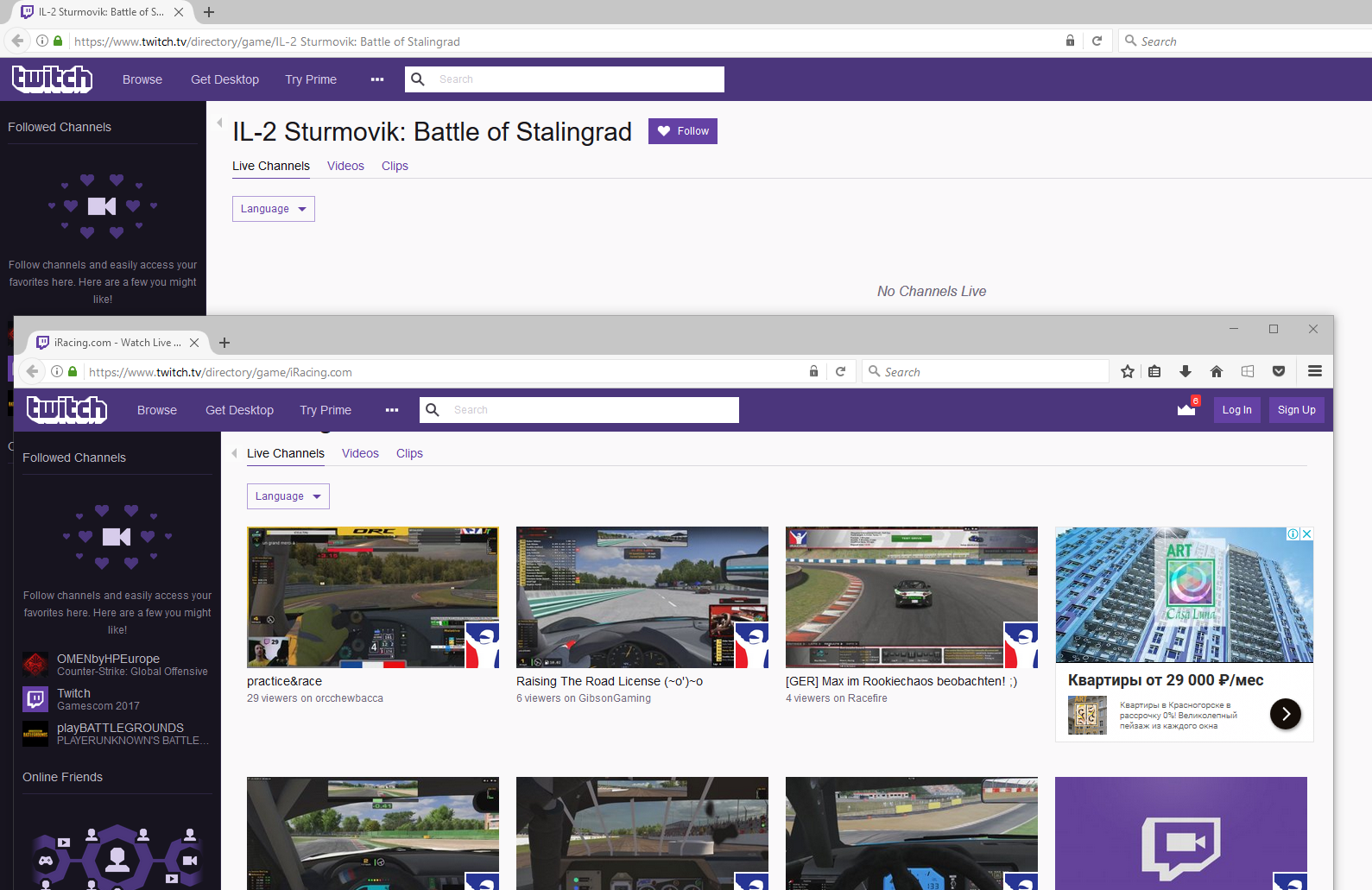Go back in the iRacing browser window

click(x=32, y=371)
